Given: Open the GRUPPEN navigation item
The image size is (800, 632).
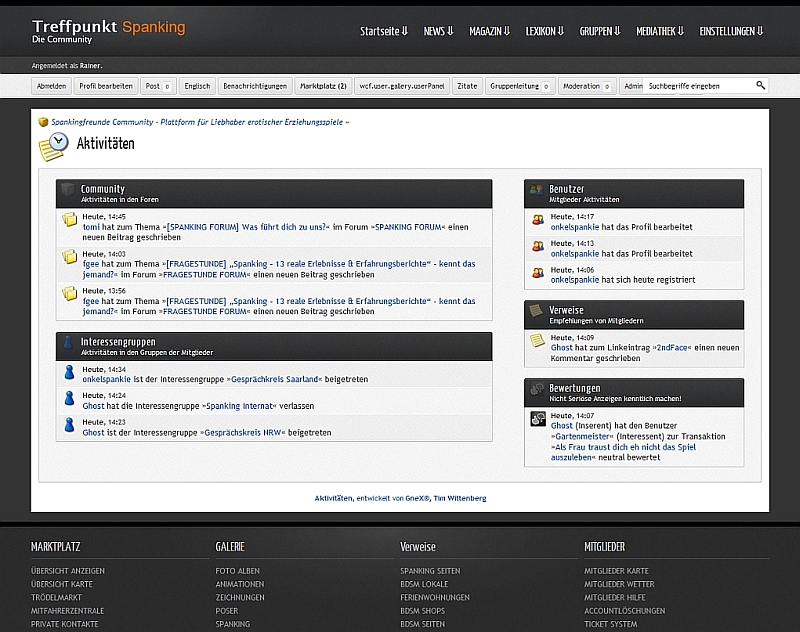Looking at the screenshot, I should 600,31.
